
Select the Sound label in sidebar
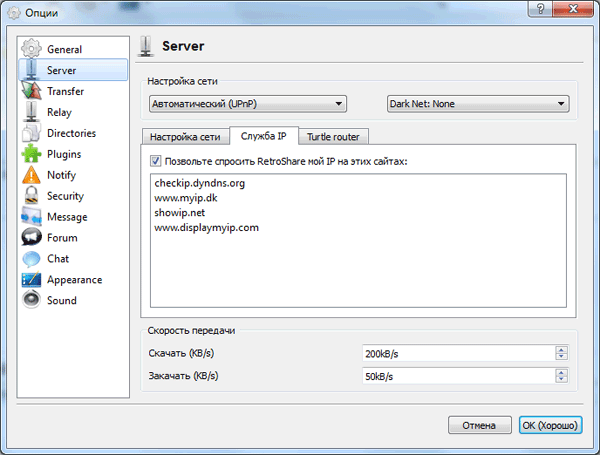[x=62, y=300]
